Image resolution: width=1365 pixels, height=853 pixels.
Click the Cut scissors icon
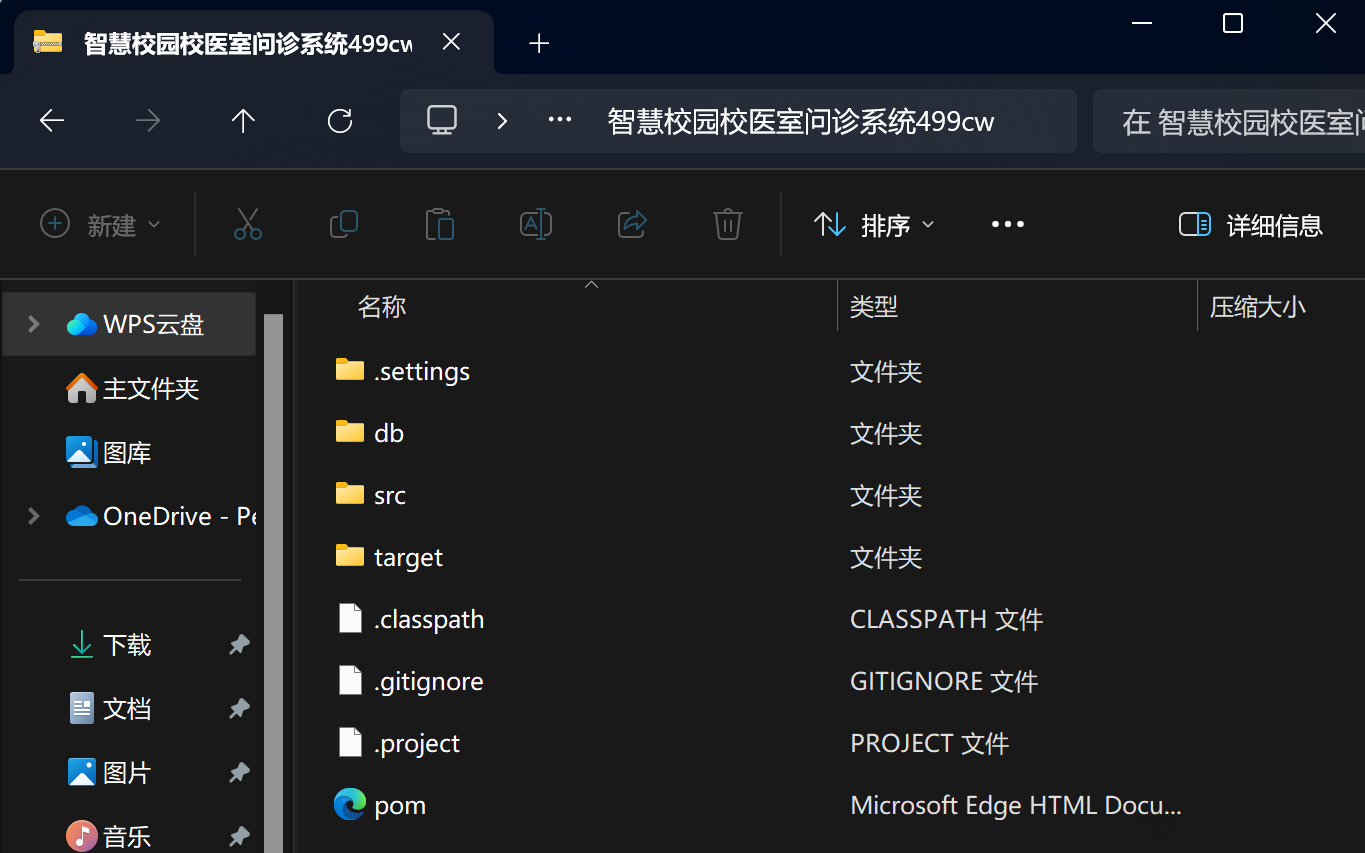click(248, 224)
